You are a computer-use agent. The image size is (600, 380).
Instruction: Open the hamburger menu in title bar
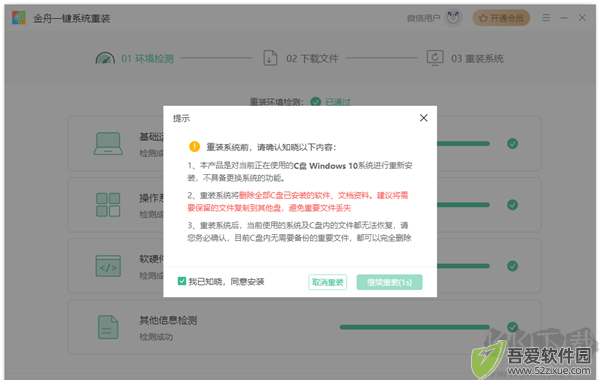pos(546,18)
